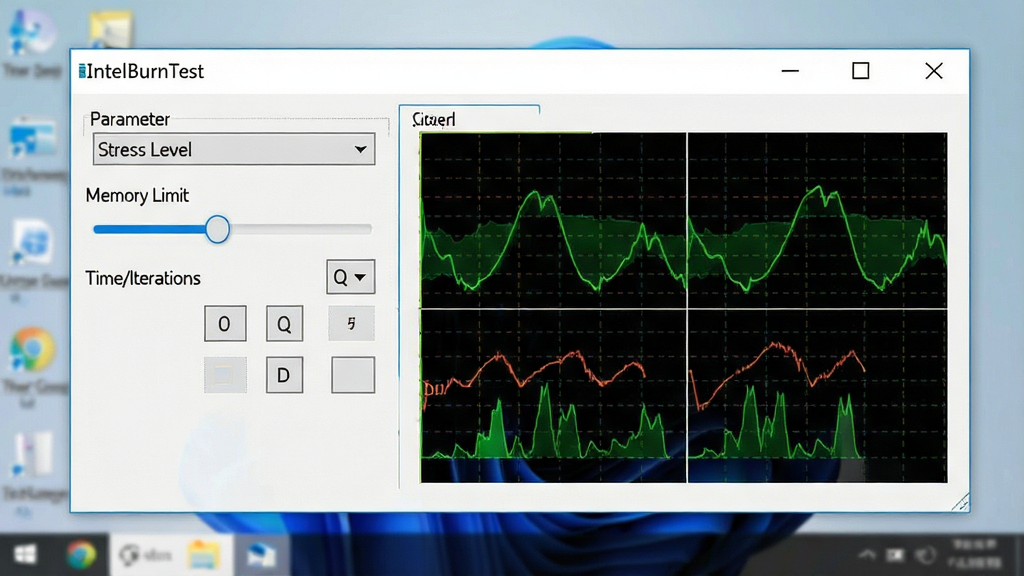1024x576 pixels.
Task: Open Chrome from the taskbar
Action: [x=81, y=555]
